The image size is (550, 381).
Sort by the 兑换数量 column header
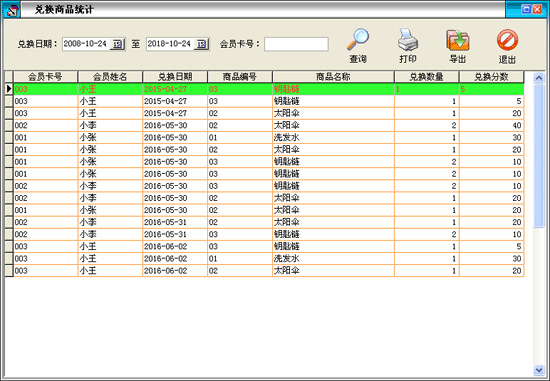click(427, 76)
